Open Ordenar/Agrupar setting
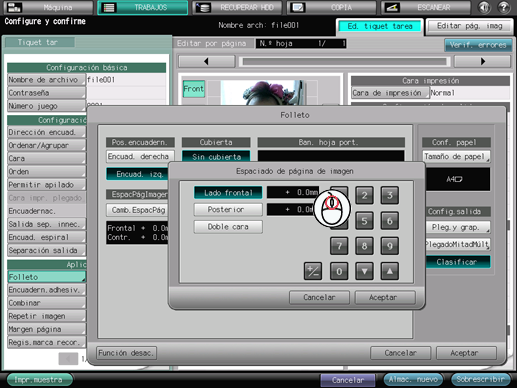The image size is (517, 388). 46,145
